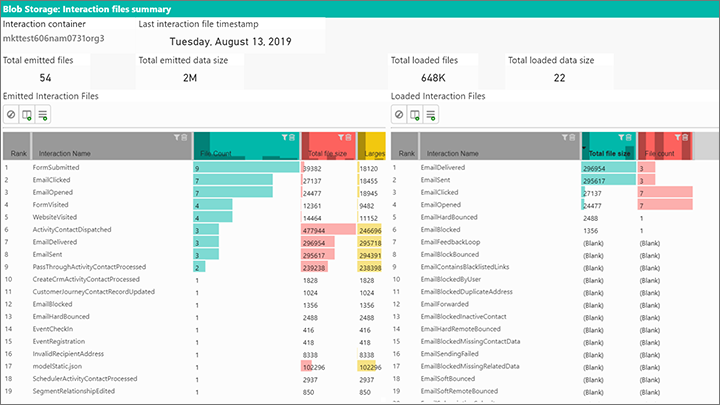Screen dimensions: 720x405
Task: Click the loaded Rank column header
Action: point(405,146)
